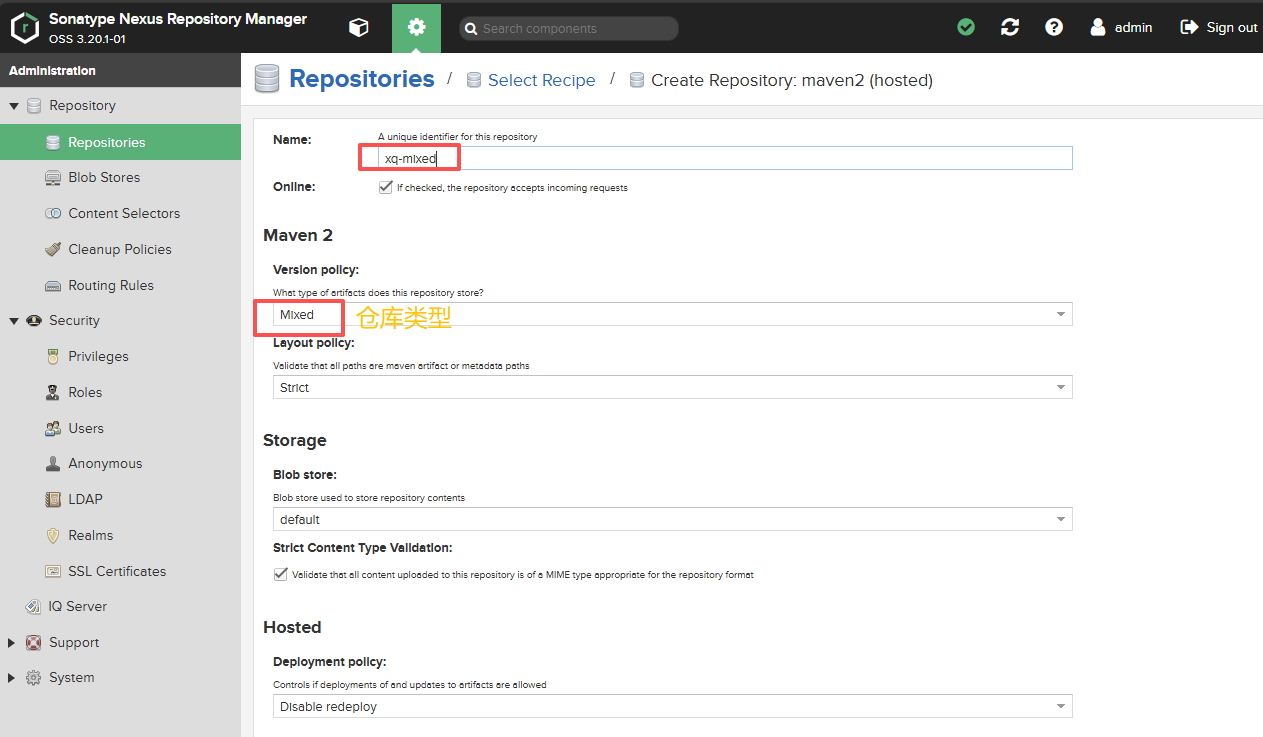Screen dimensions: 1263x737
Task: Click the Repository group database icon
Action: (33, 105)
